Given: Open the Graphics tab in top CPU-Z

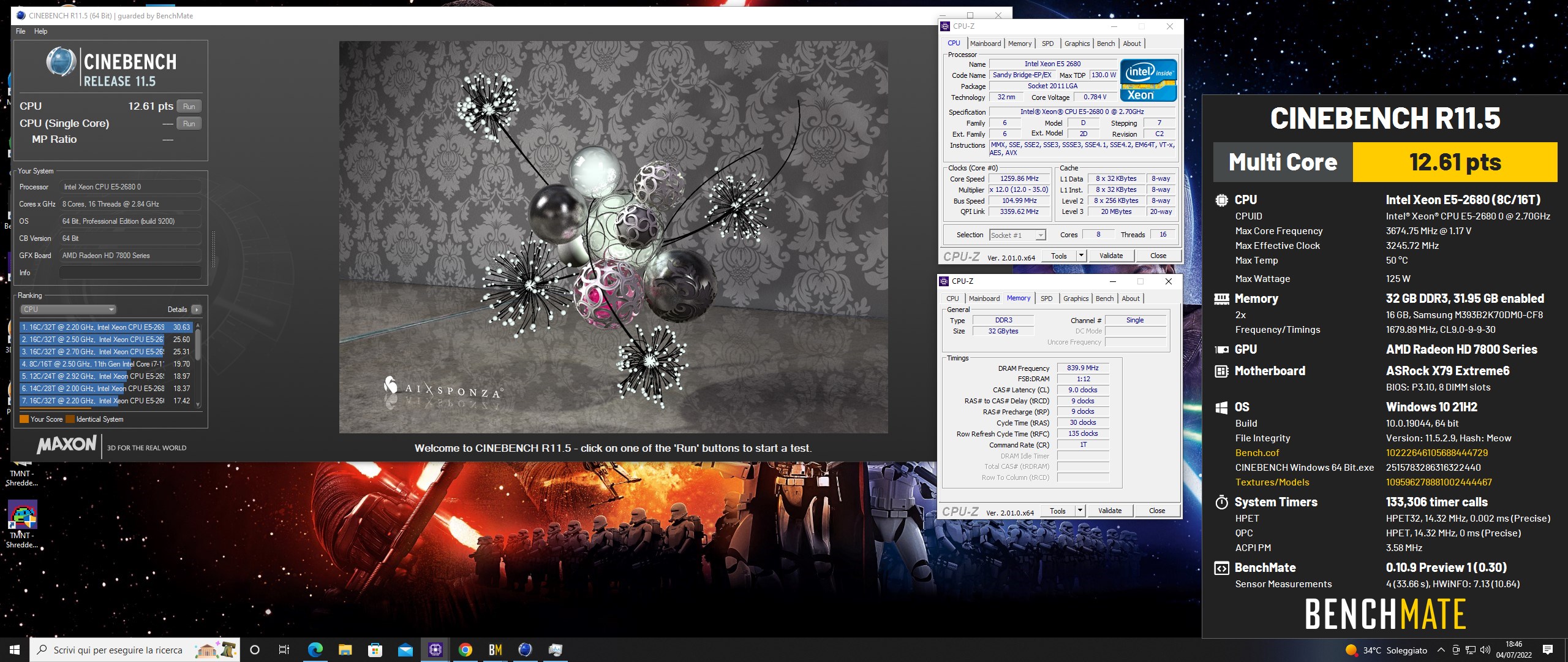Looking at the screenshot, I should pyautogui.click(x=1077, y=44).
